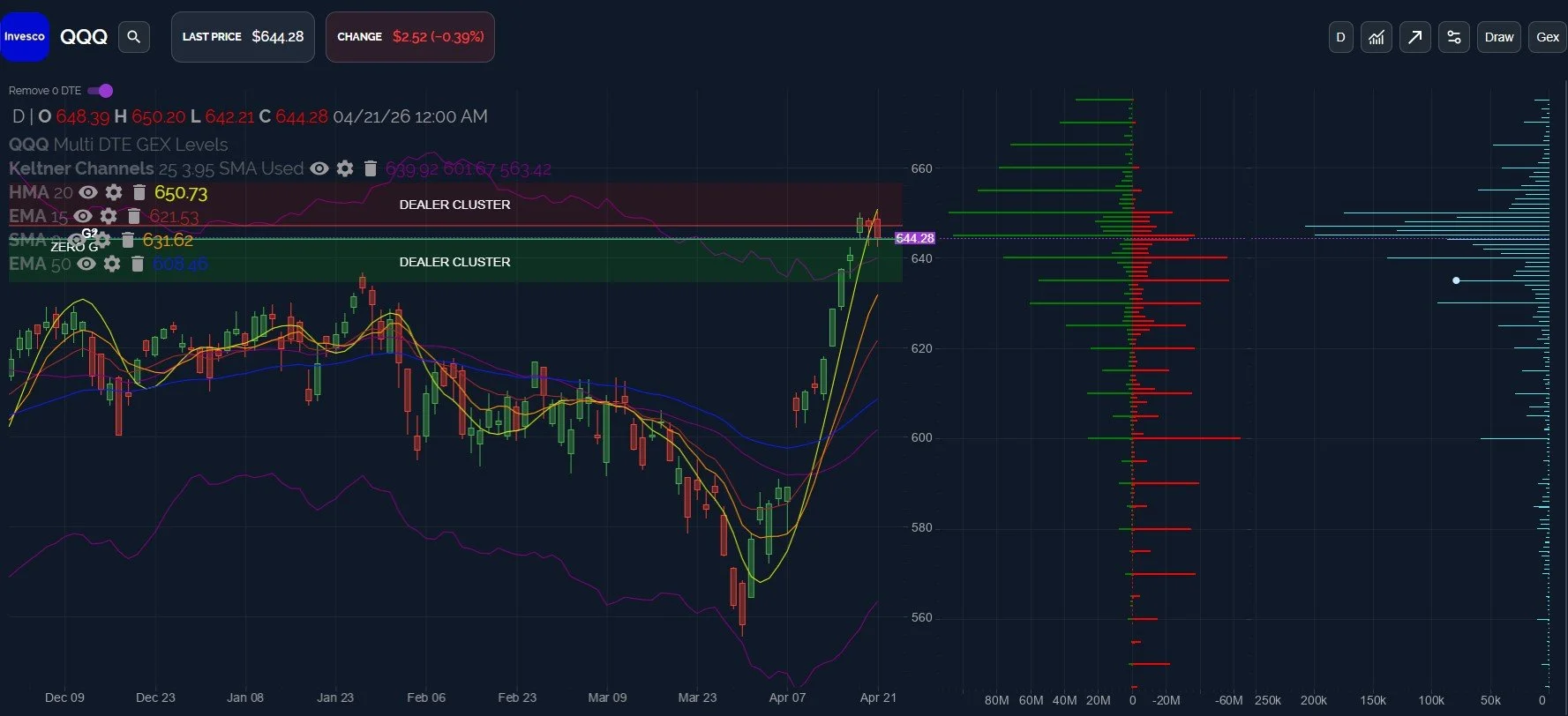Open the Draw tools menu
This screenshot has width=1568, height=716.
point(1498,37)
